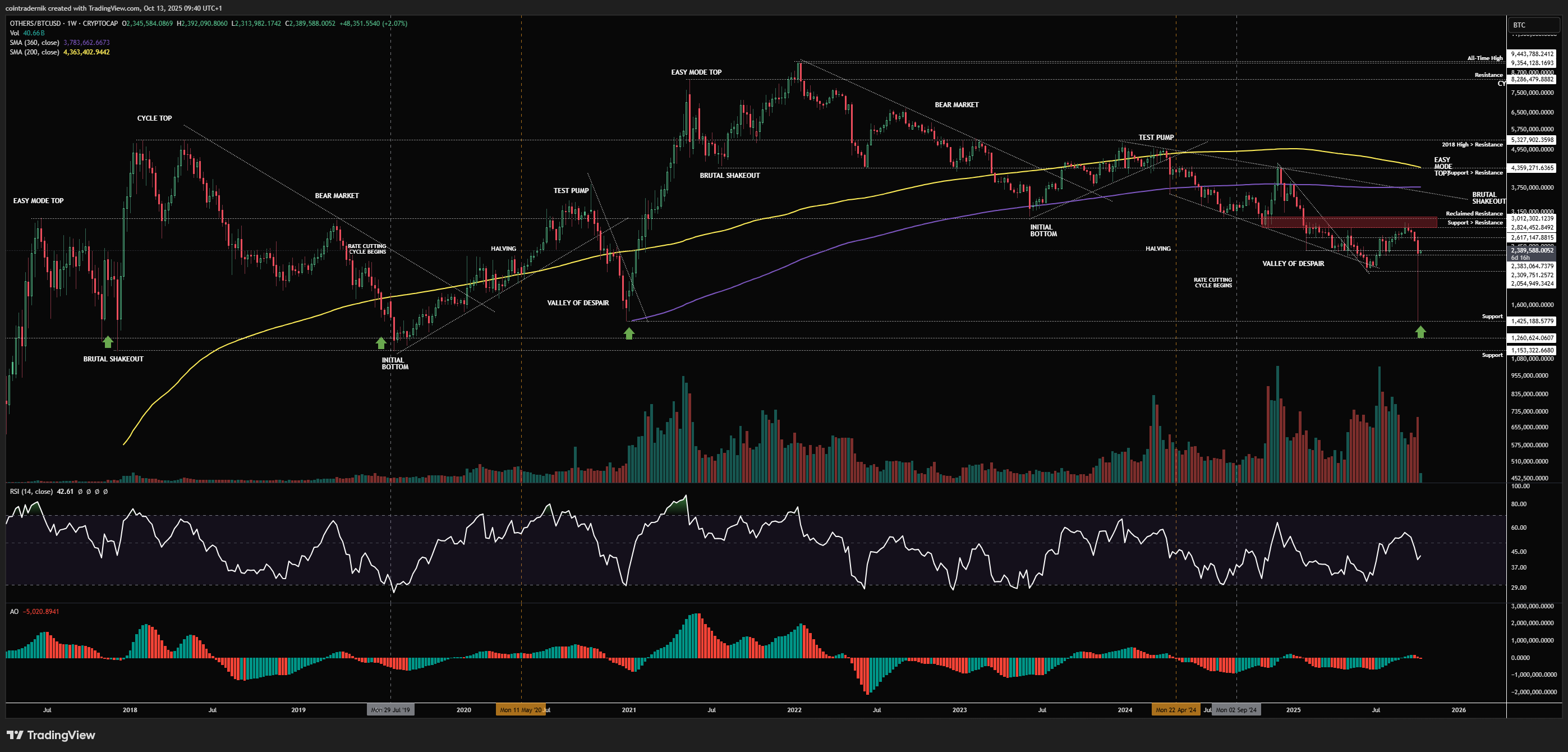
Task: Click the Mon 02 Sep '24 date label
Action: 1236,710
